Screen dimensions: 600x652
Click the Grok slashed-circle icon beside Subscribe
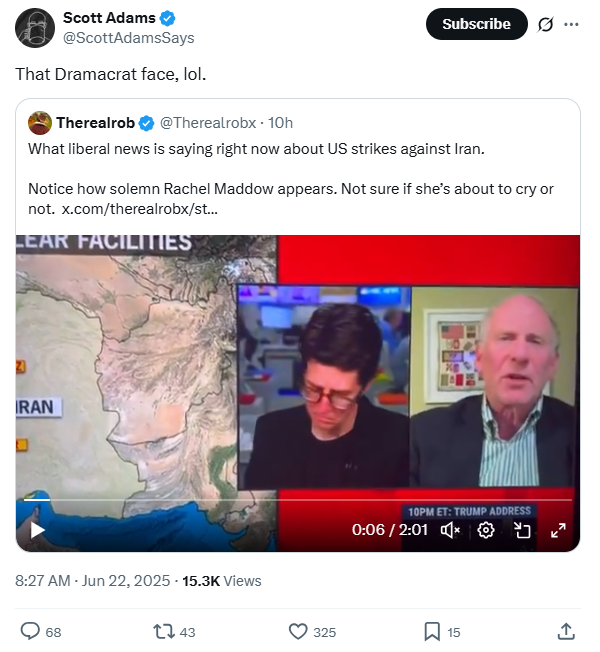tap(545, 25)
